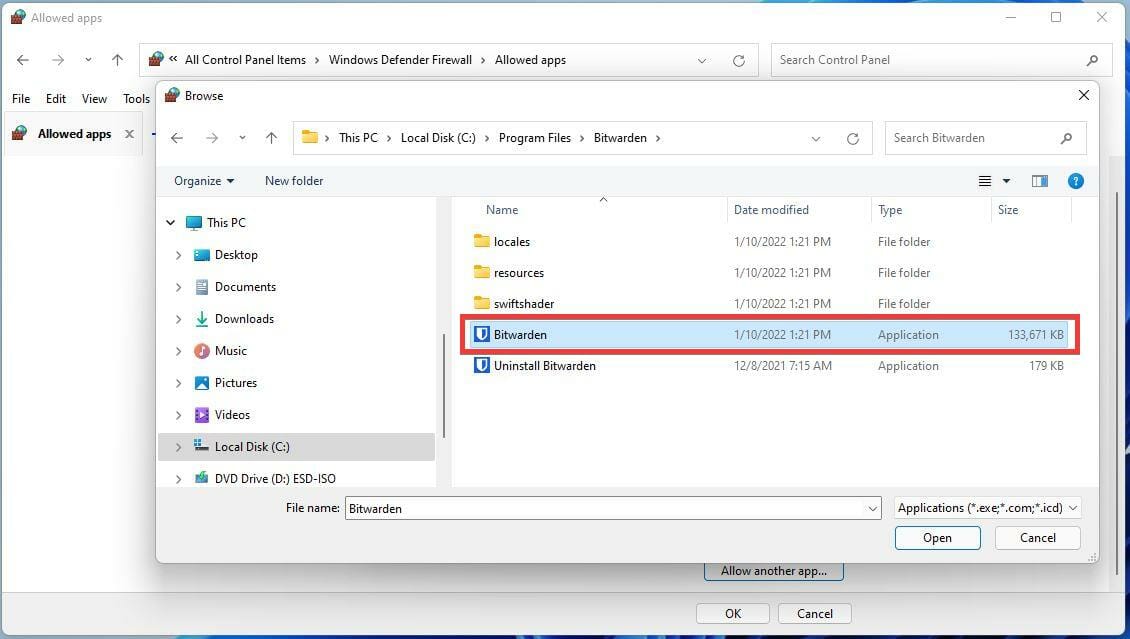1130x639 pixels.
Task: Expand the Downloads tree node
Action: pos(178,319)
